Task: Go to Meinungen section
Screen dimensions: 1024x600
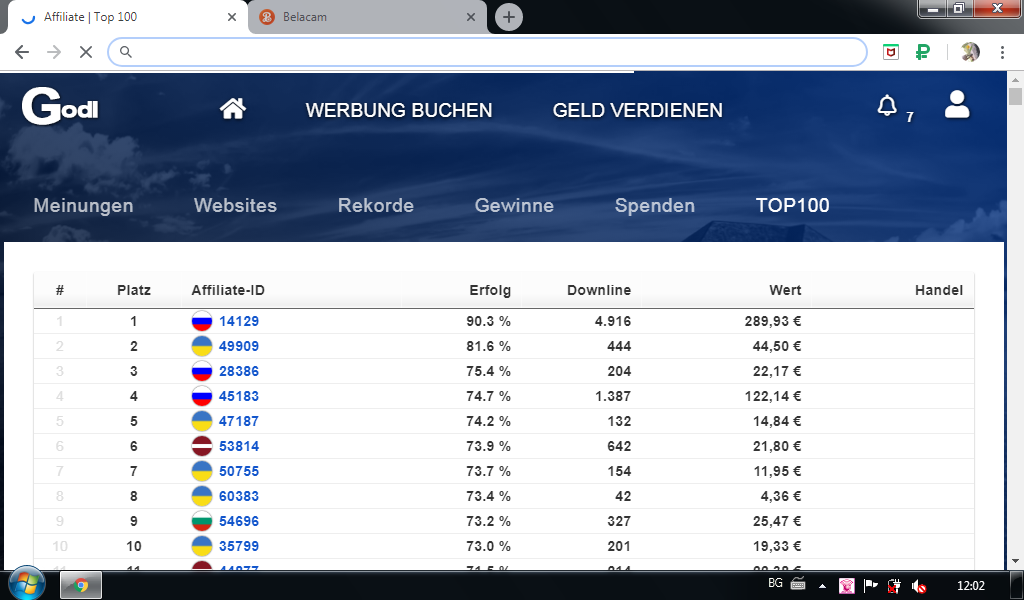Action: click(x=84, y=206)
